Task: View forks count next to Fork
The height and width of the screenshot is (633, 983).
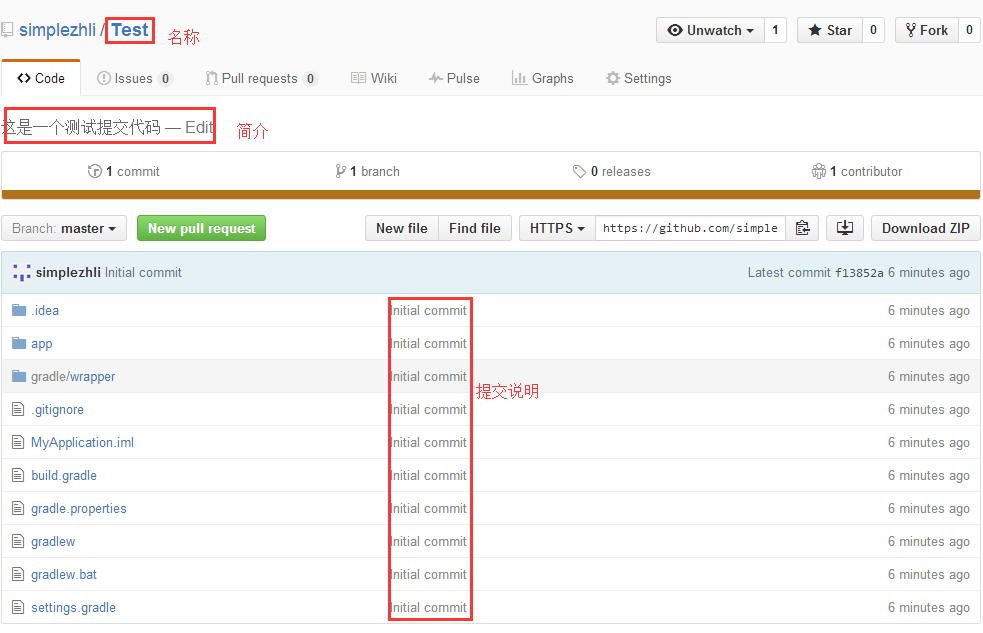Action: tap(969, 30)
